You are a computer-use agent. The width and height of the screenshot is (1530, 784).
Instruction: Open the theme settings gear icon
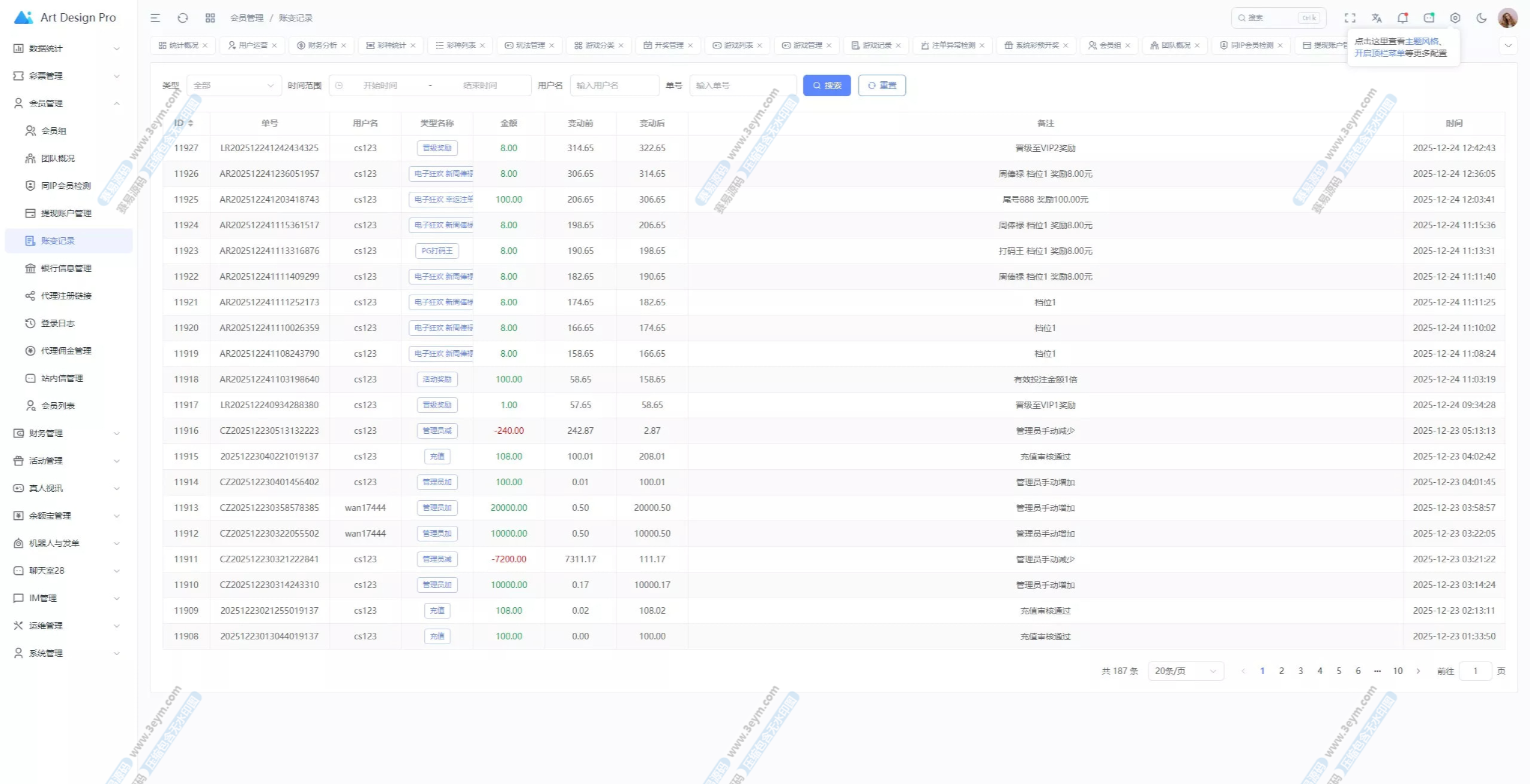pos(1455,18)
